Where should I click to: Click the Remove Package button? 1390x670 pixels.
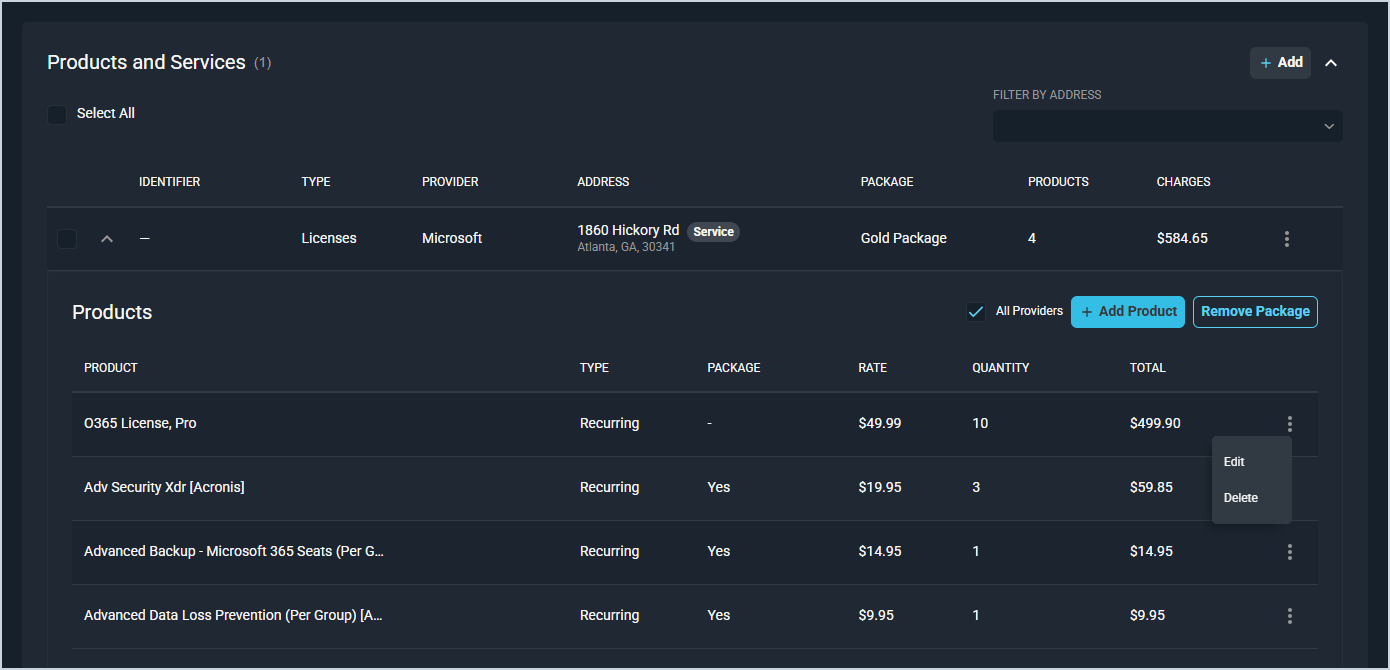point(1255,312)
